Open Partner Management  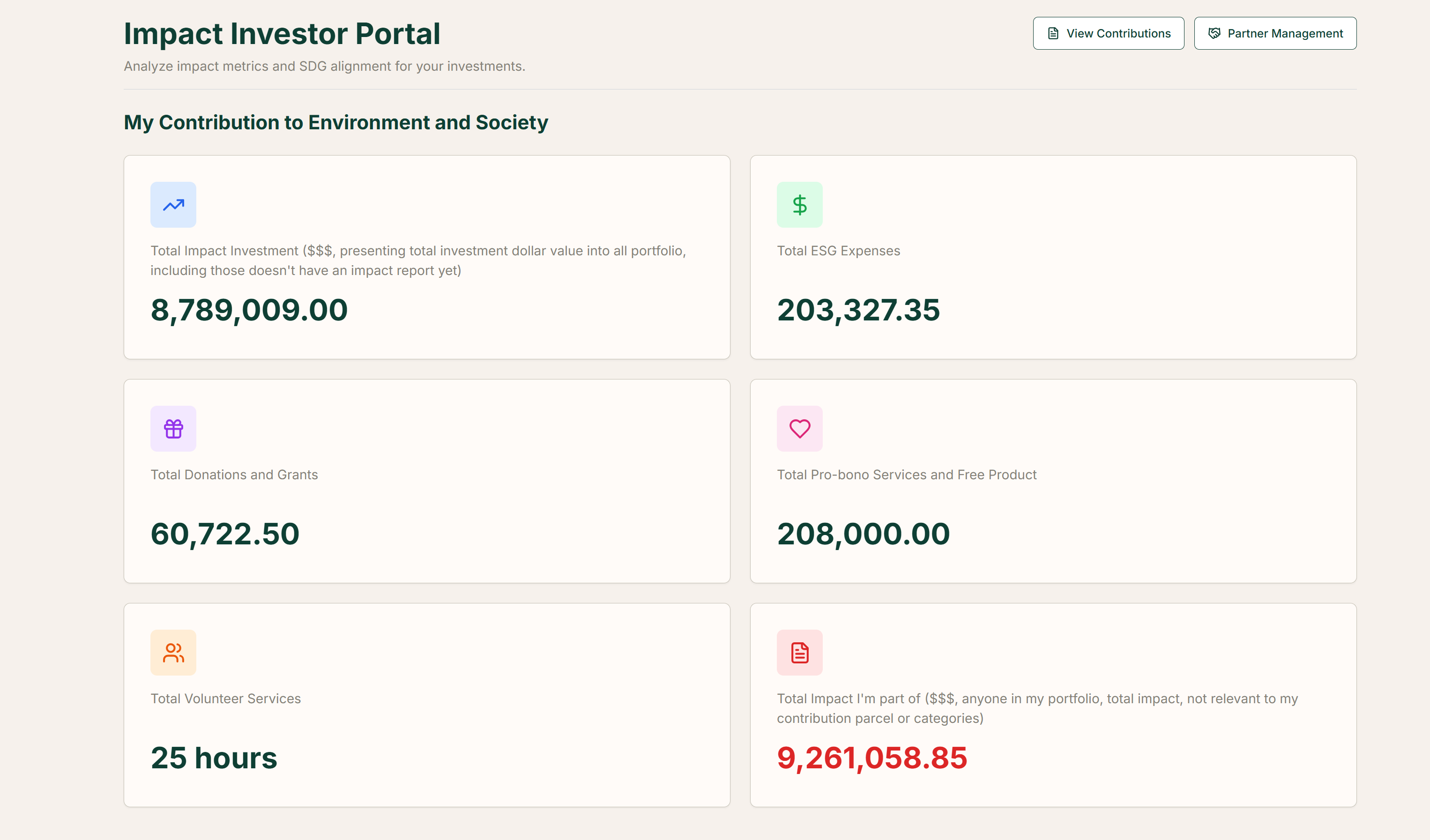pos(1275,33)
